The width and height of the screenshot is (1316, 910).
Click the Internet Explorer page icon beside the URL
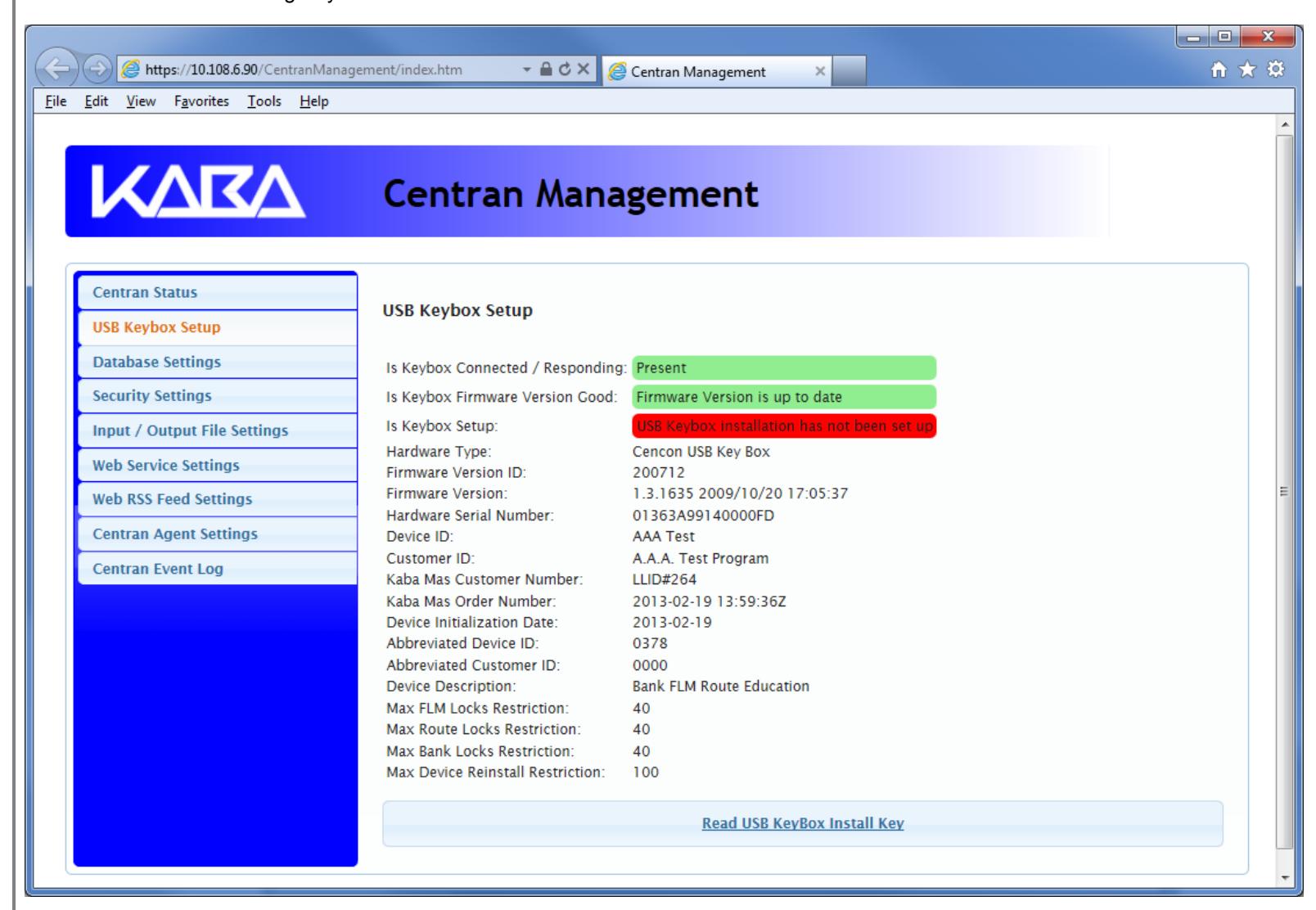(131, 70)
